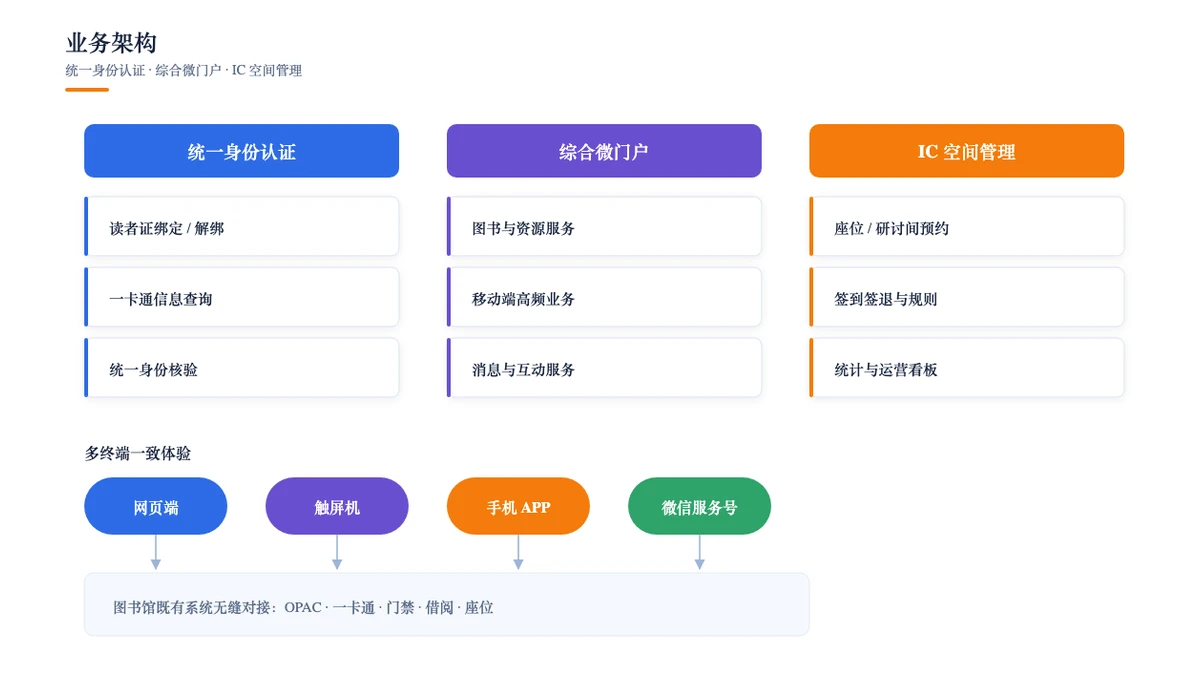Choose the 统计与运营看板 card
Image resolution: width=1200 pixels, height=675 pixels.
pyautogui.click(x=967, y=368)
